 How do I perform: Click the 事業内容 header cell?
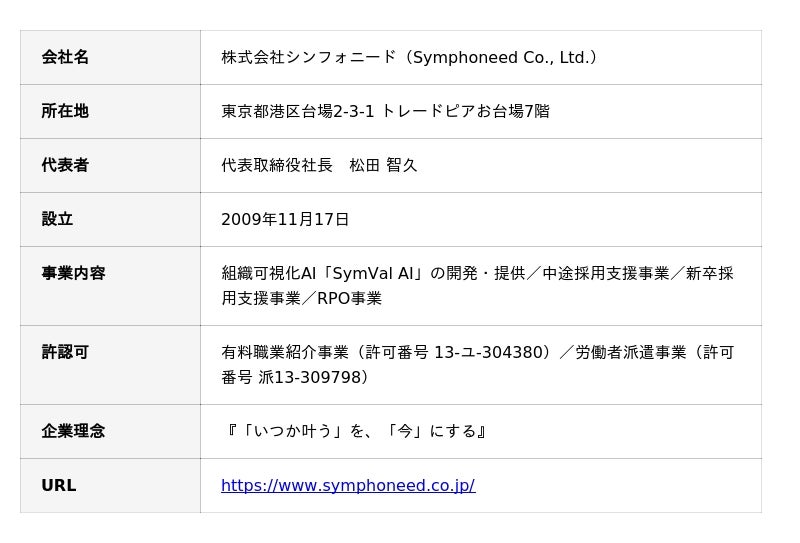tap(110, 286)
